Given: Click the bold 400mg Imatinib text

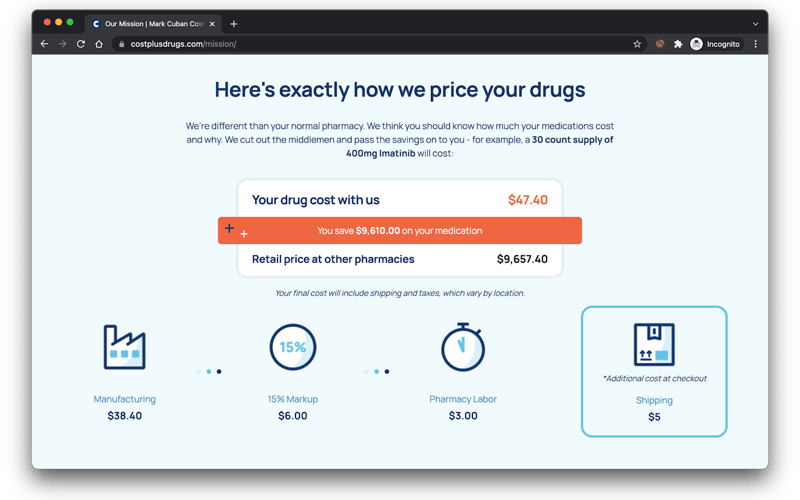Looking at the screenshot, I should (381, 154).
